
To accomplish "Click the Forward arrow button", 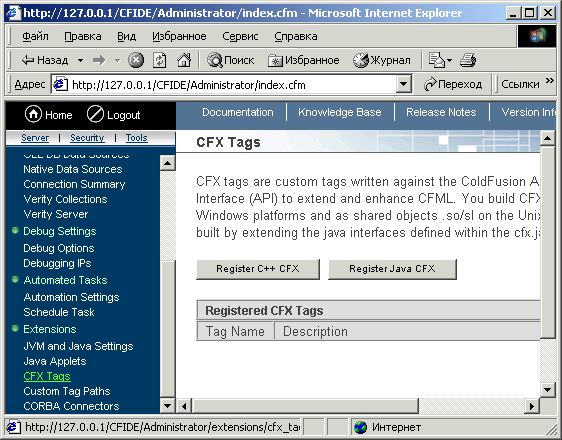I will tap(99, 60).
